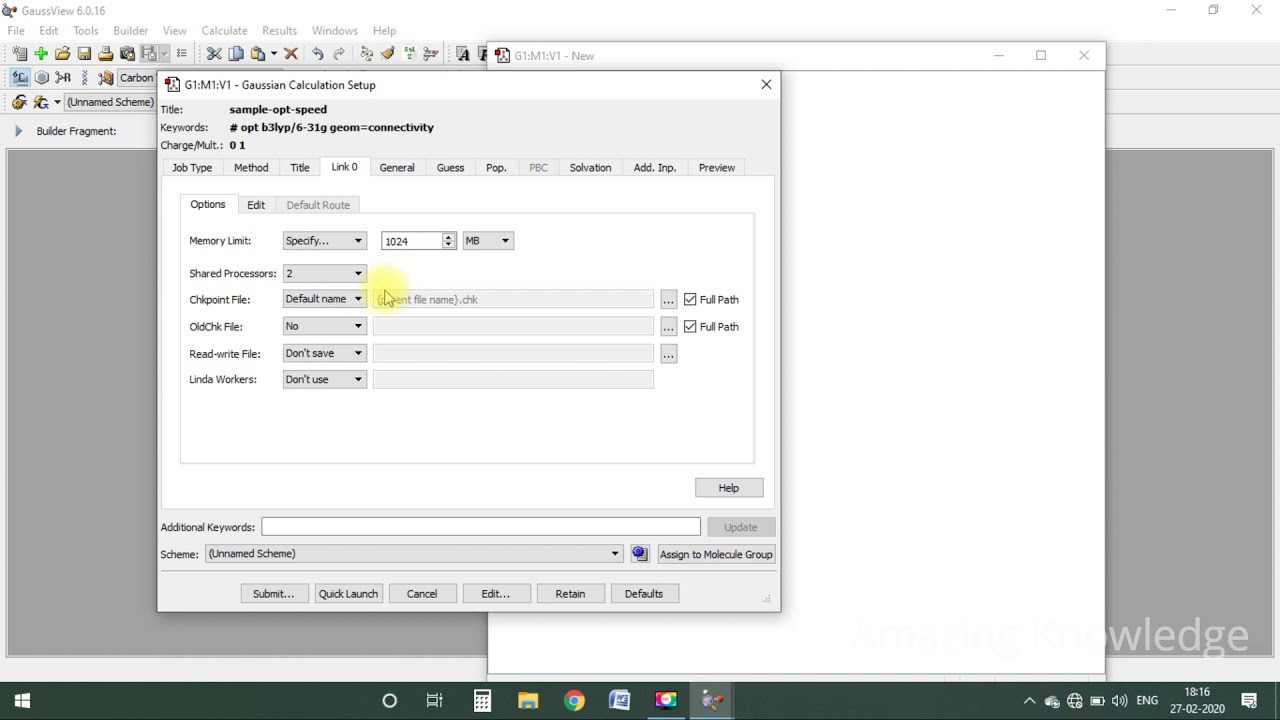Viewport: 1280px width, 720px height.
Task: Open OldChk File dropdown showing No
Action: [325, 326]
